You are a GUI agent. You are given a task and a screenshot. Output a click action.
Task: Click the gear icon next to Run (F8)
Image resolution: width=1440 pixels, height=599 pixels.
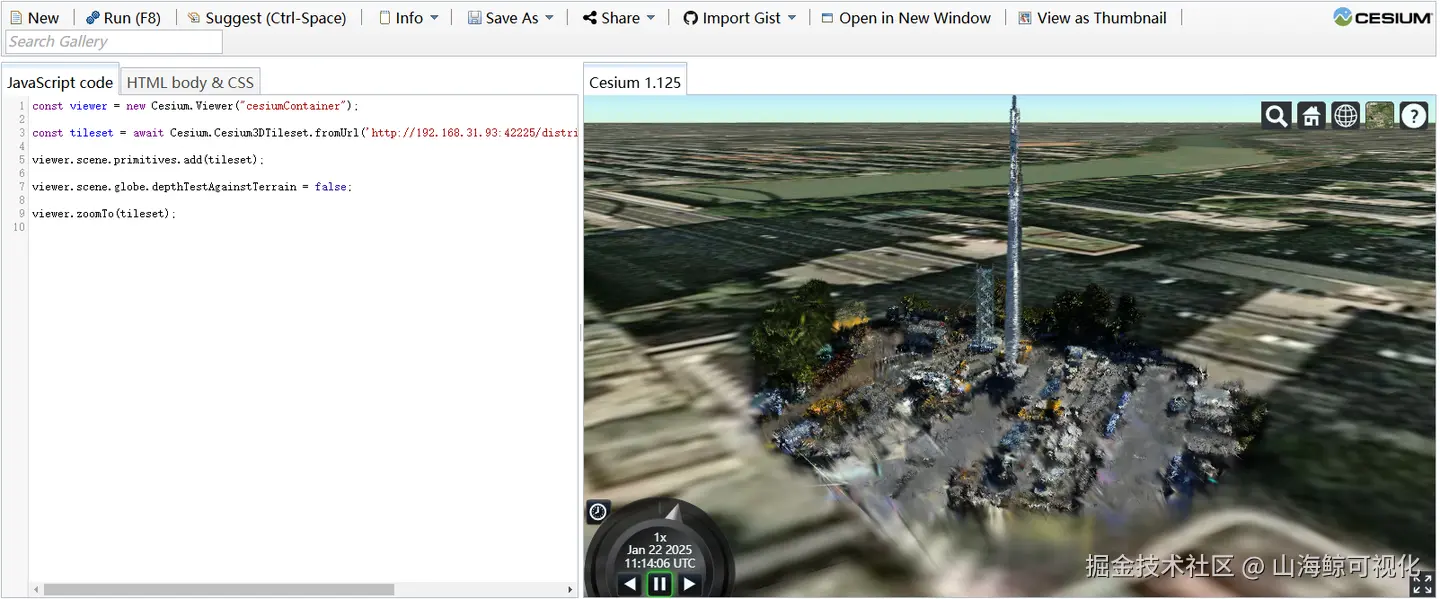pos(92,18)
